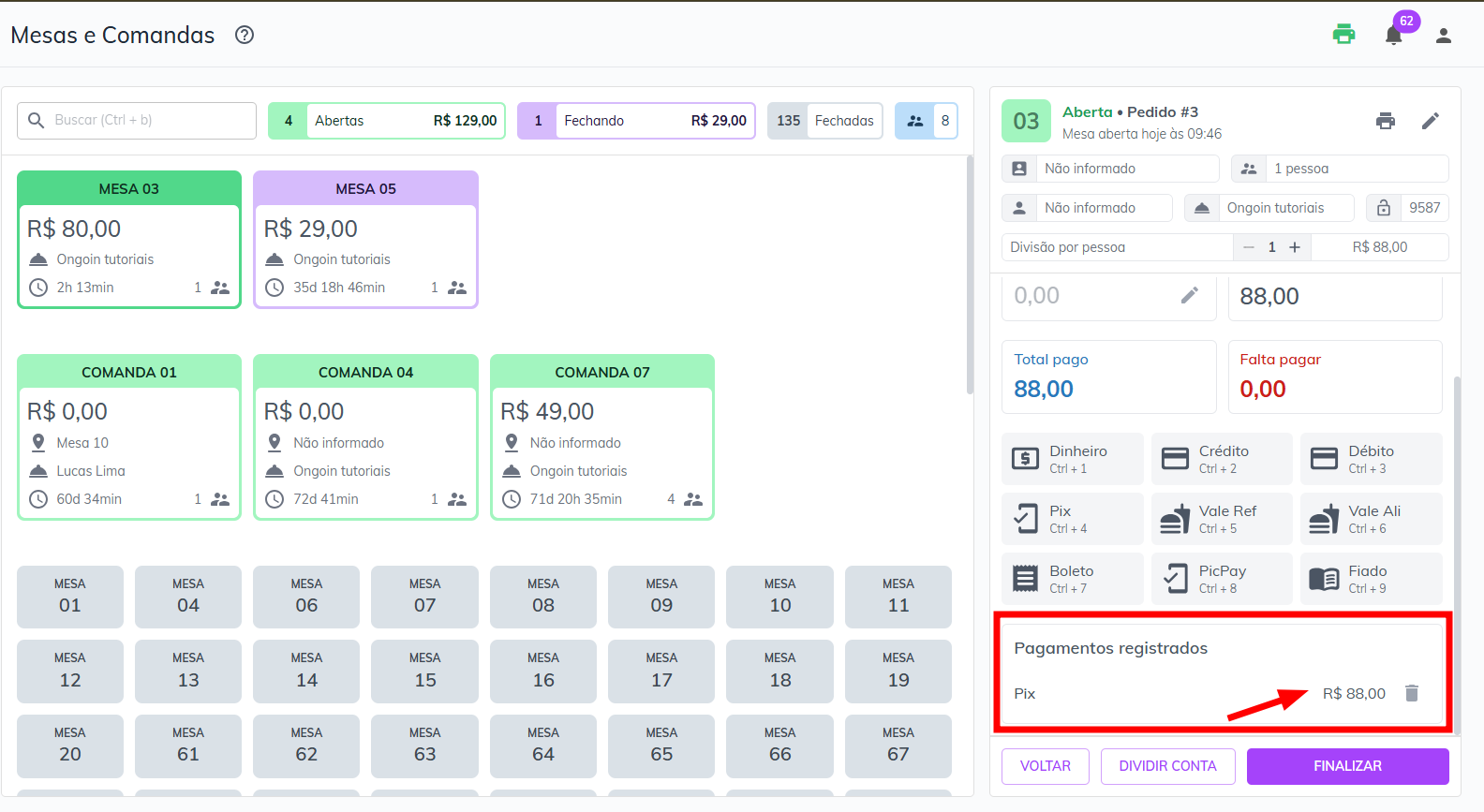The image size is (1484, 812).
Task: Select Dinheiro payment method
Action: [x=1072, y=459]
